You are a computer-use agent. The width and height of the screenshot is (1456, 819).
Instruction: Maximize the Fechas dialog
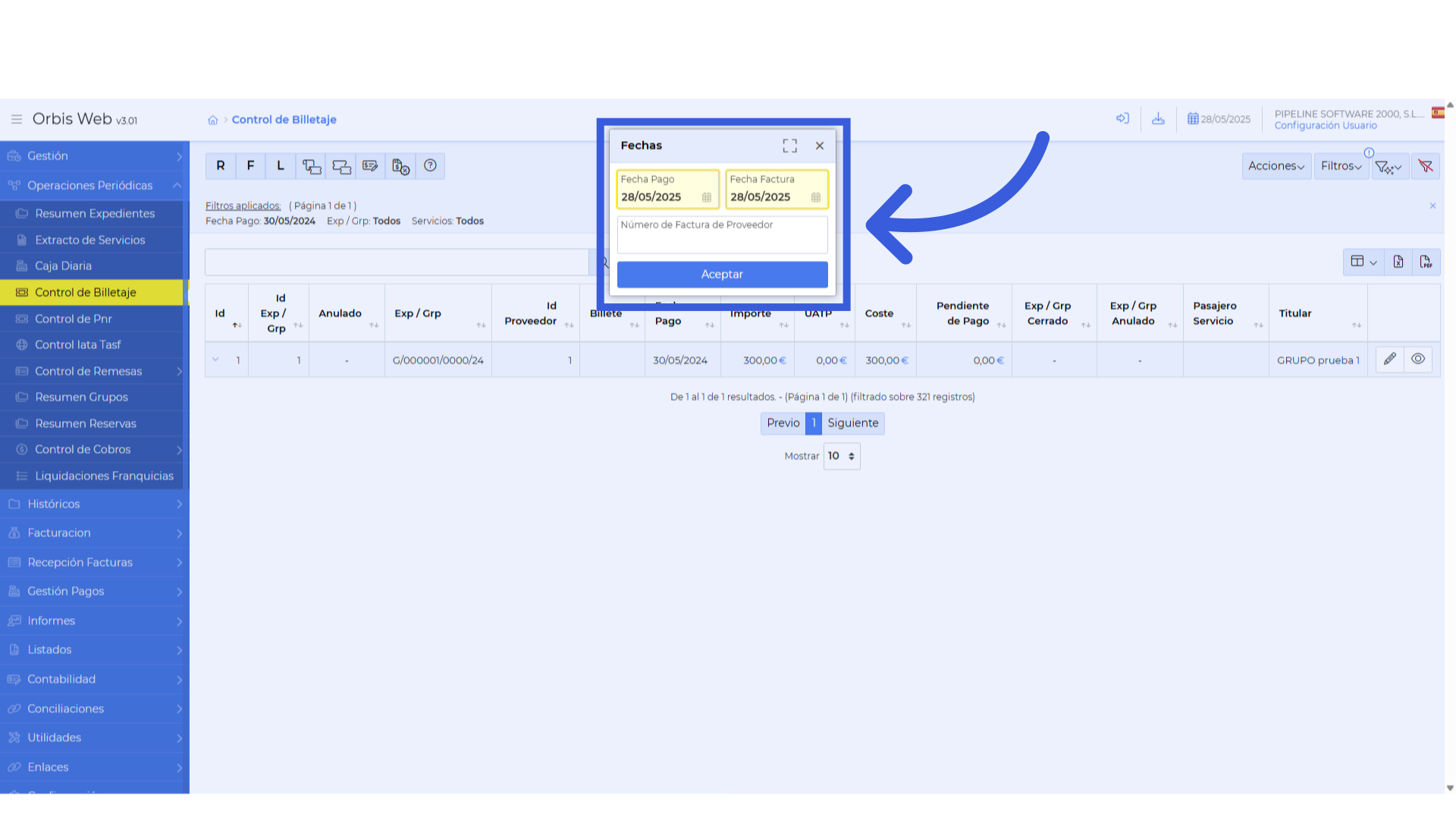click(790, 146)
